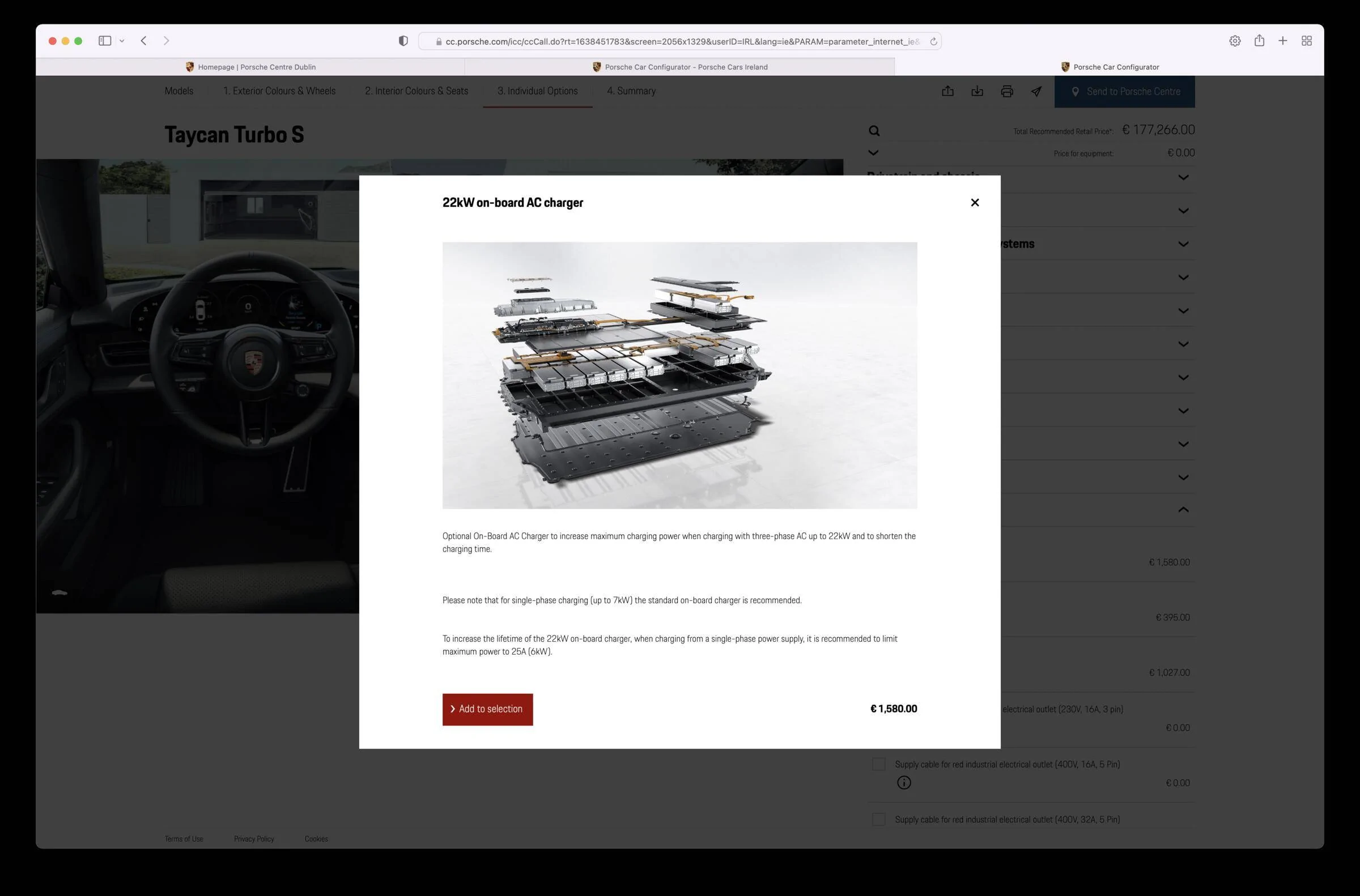Open sidebar options dropdown arrow

122,41
